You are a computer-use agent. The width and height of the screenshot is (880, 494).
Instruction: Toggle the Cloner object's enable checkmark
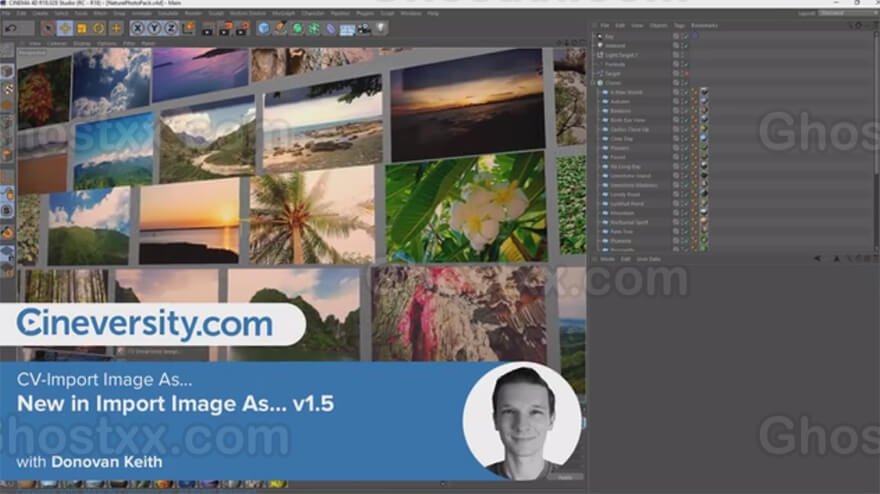[x=685, y=83]
